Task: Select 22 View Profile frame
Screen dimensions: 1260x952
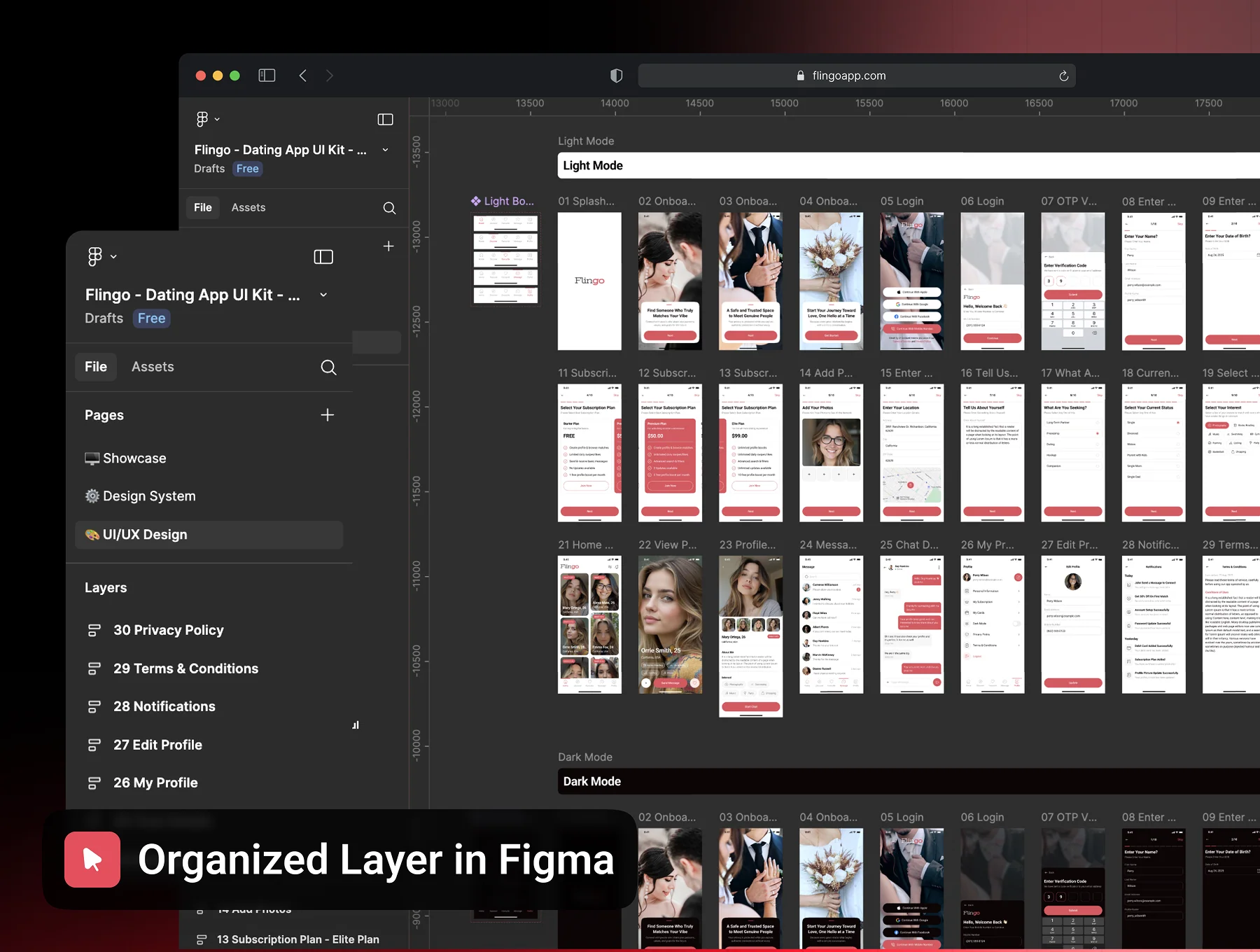Action: 670,624
